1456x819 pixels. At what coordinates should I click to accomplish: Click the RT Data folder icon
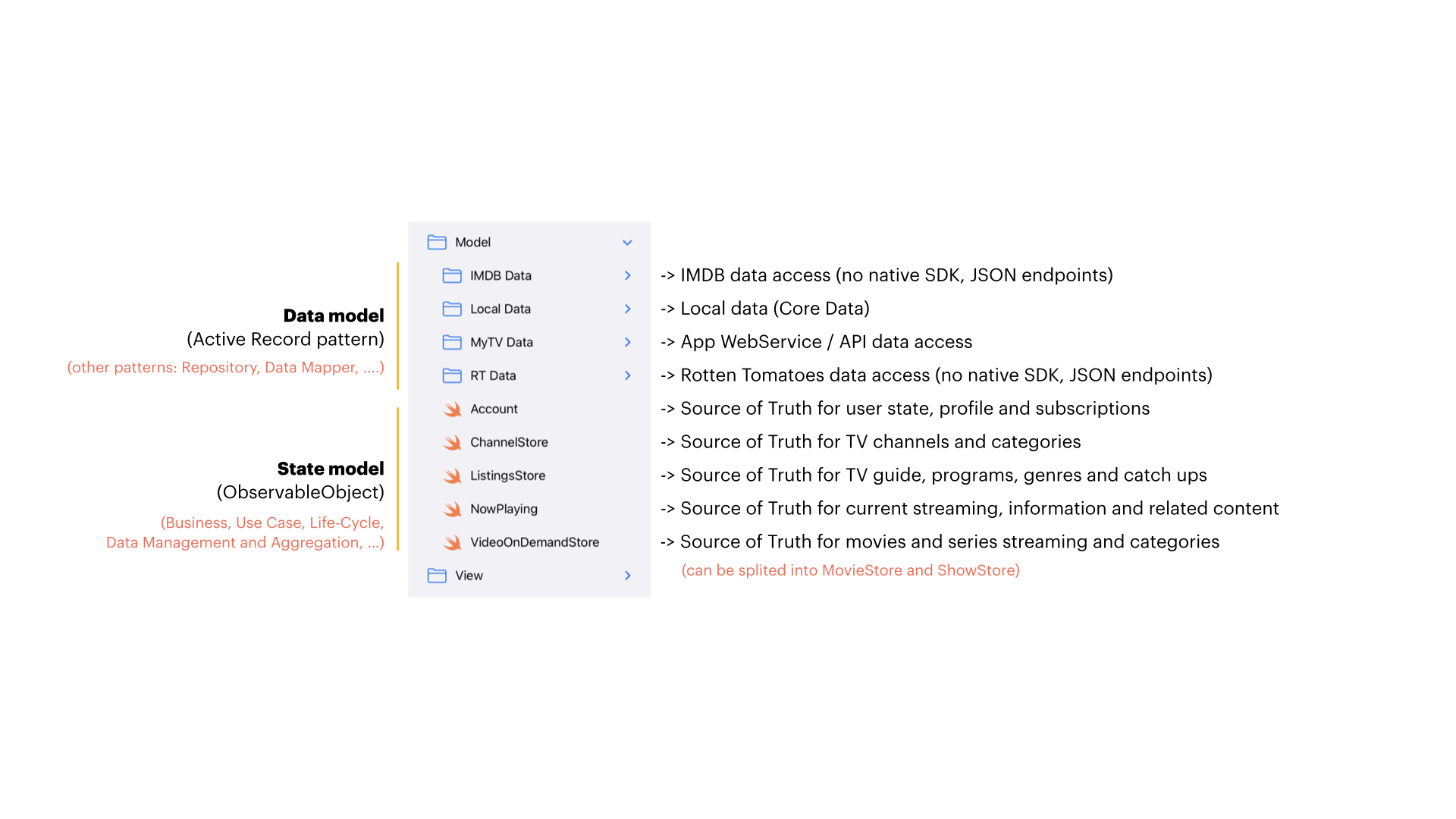452,375
